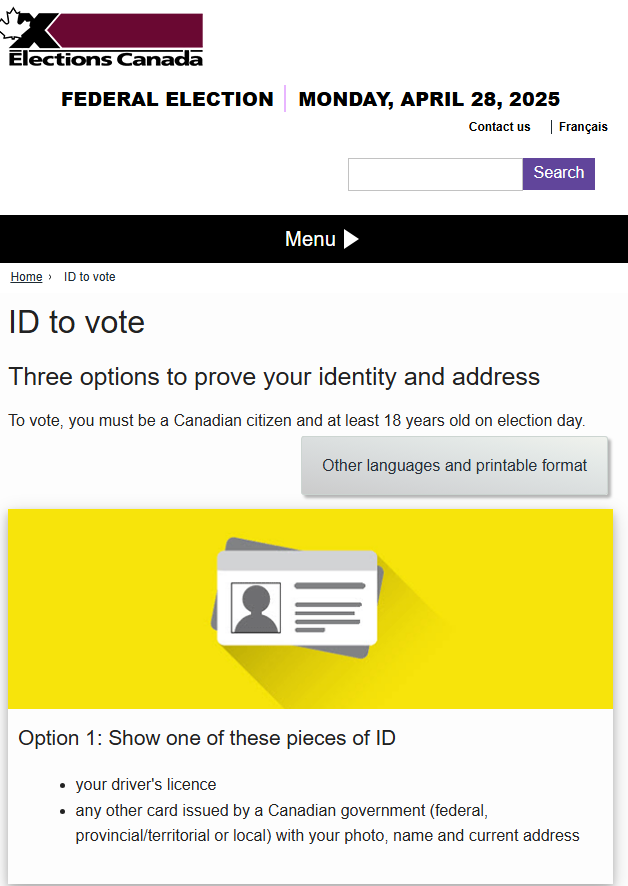Open the Contact us link
The image size is (628, 886).
[499, 127]
